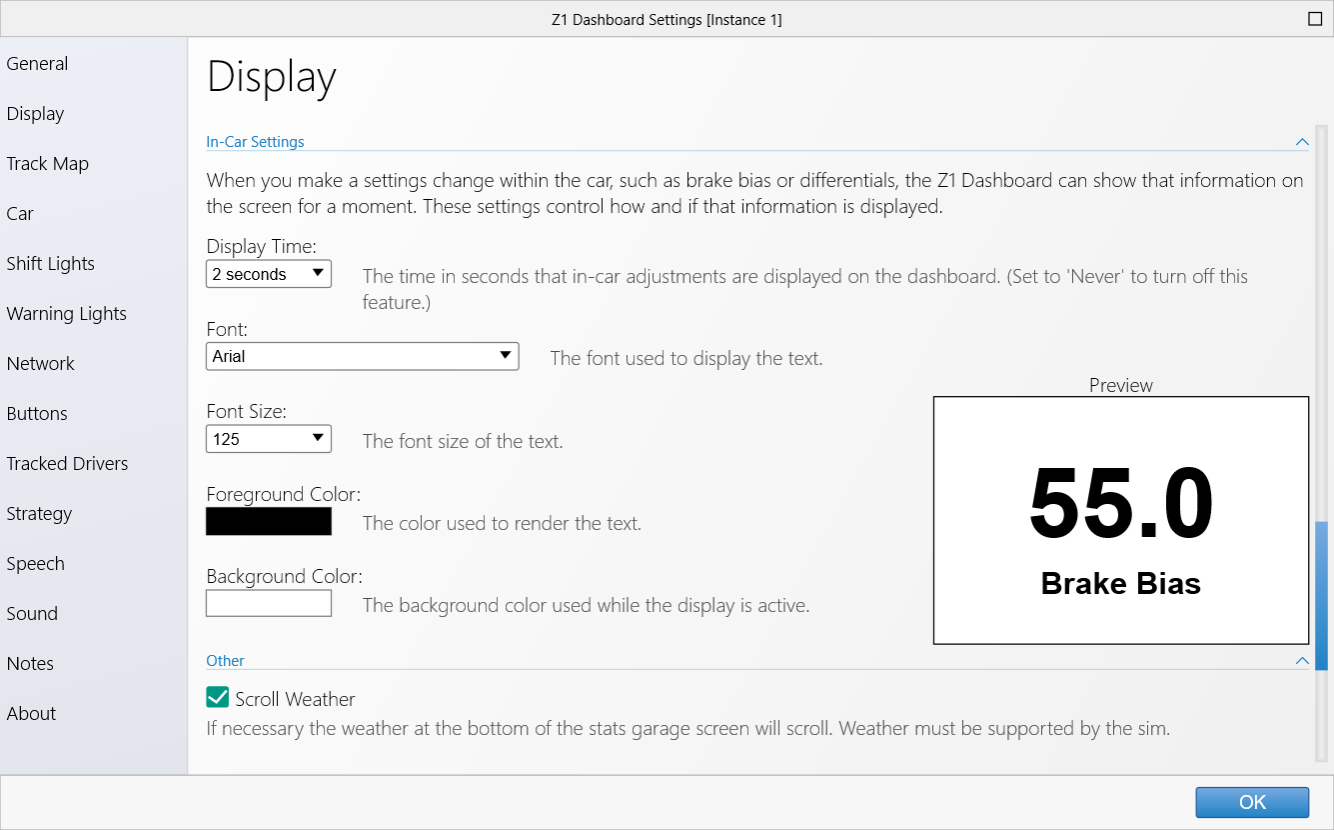The width and height of the screenshot is (1334, 830).
Task: Click the Display Time label
Action: point(261,246)
